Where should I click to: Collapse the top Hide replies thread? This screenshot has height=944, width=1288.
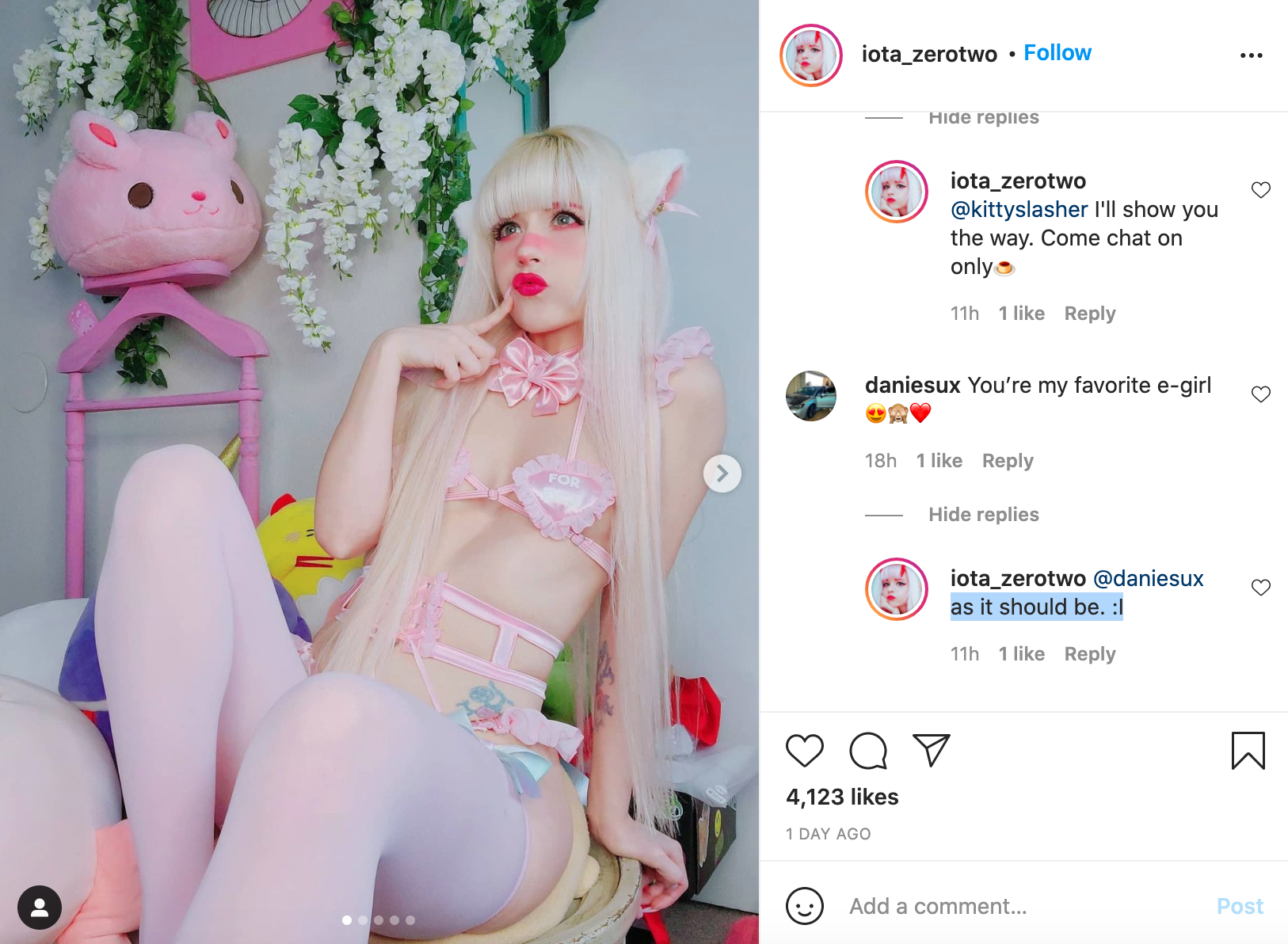click(x=984, y=118)
